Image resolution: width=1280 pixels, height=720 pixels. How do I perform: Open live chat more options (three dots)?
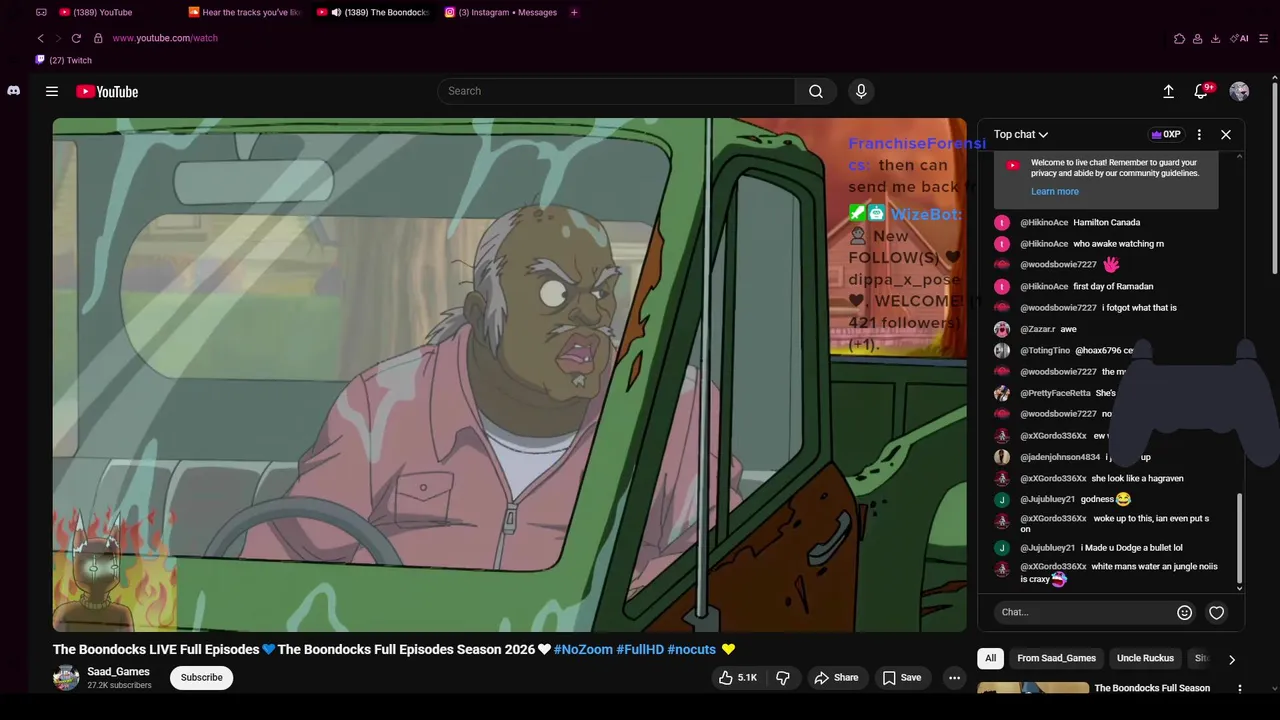tap(1199, 134)
